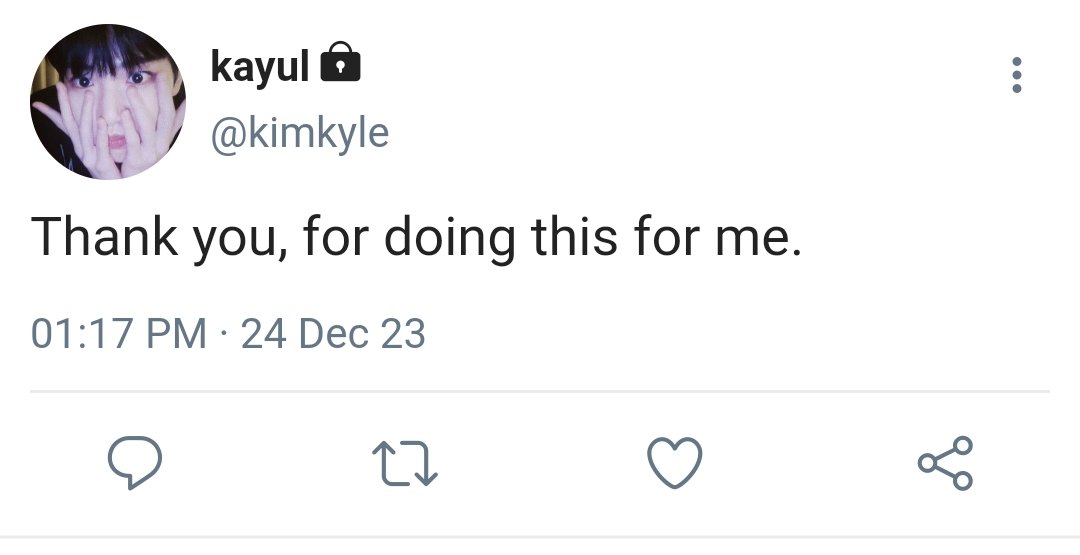
Task: Open kayul's profile picture
Action: point(105,102)
